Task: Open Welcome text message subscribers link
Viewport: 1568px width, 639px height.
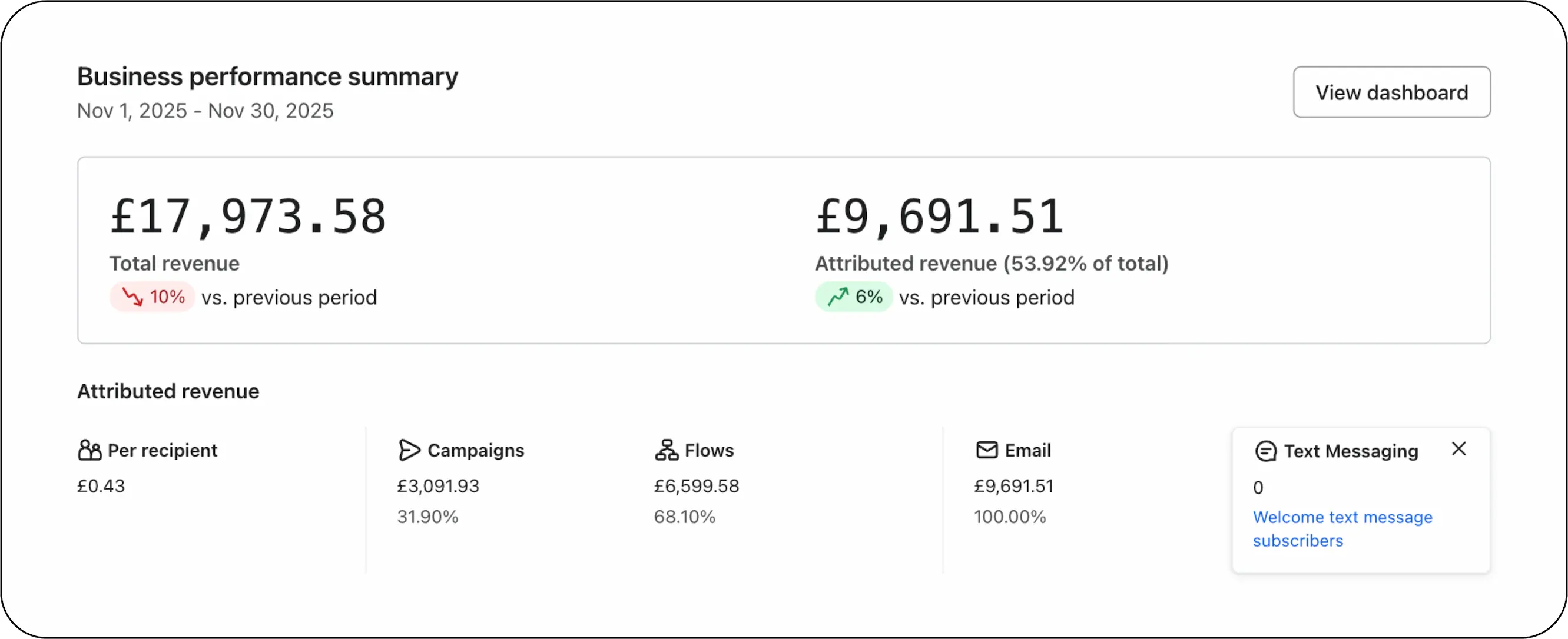Action: point(1341,528)
